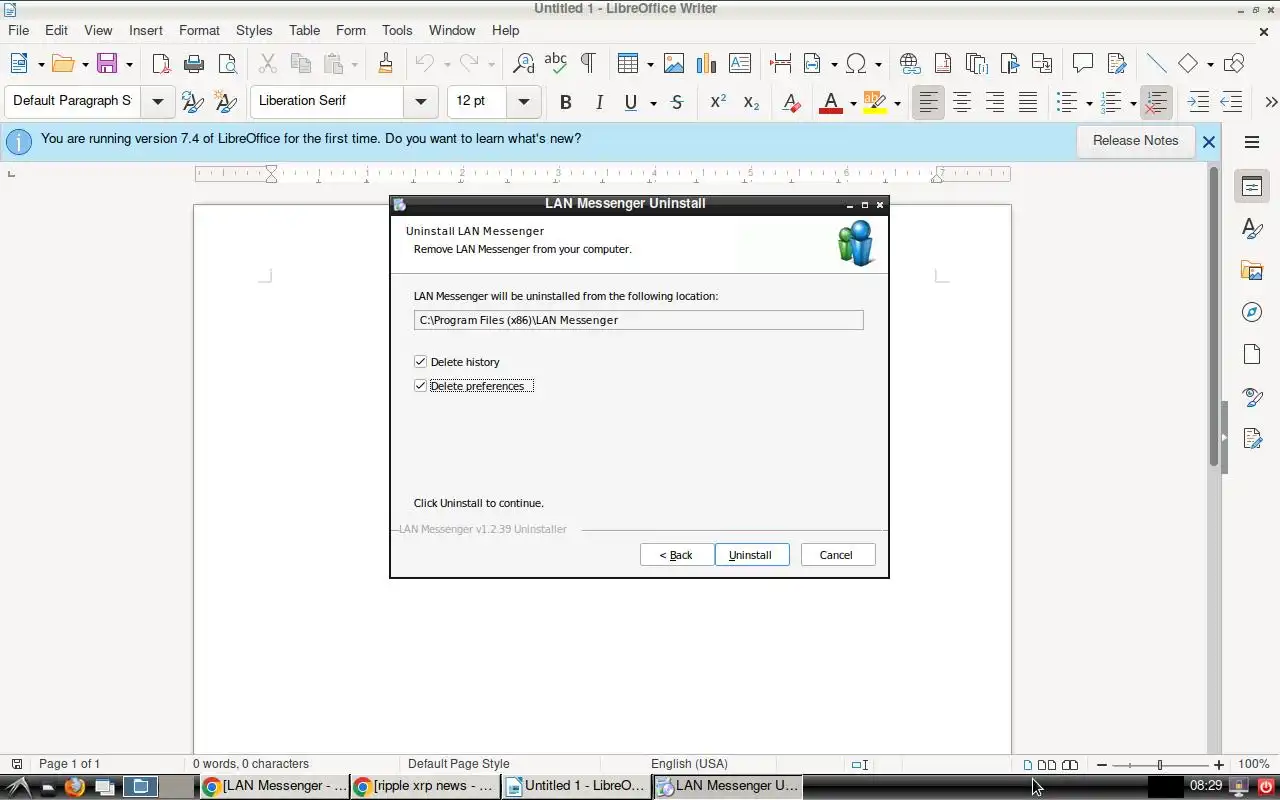Open the Help menu
The image size is (1280, 800).
tap(505, 30)
